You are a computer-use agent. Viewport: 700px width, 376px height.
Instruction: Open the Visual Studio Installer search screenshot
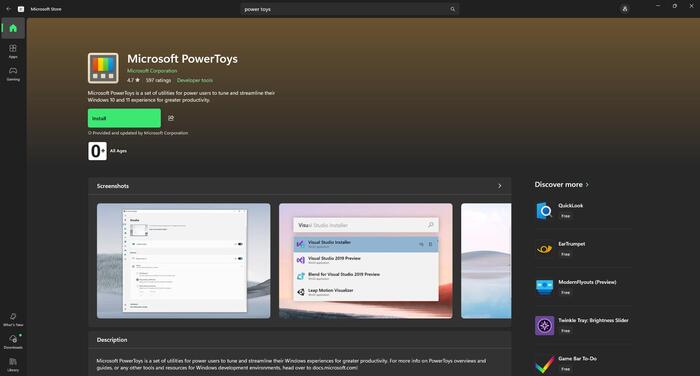click(x=366, y=261)
